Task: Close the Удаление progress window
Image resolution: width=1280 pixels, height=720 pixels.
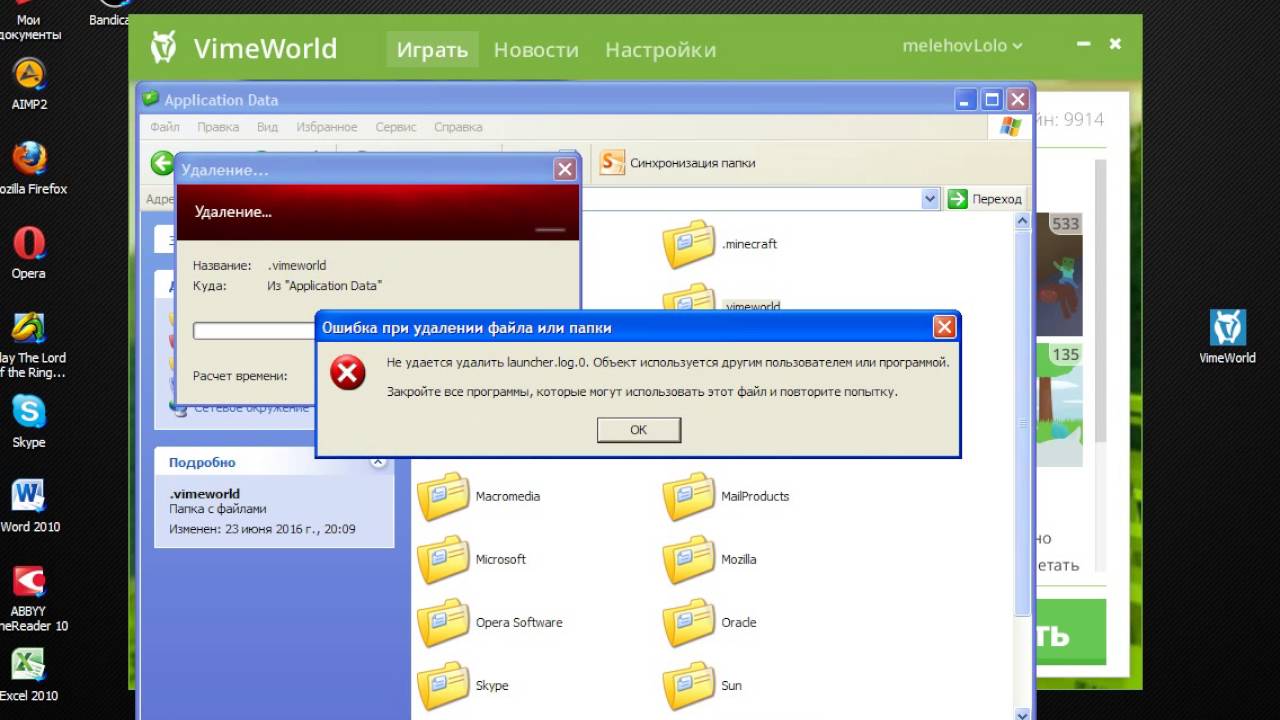Action: pos(565,170)
